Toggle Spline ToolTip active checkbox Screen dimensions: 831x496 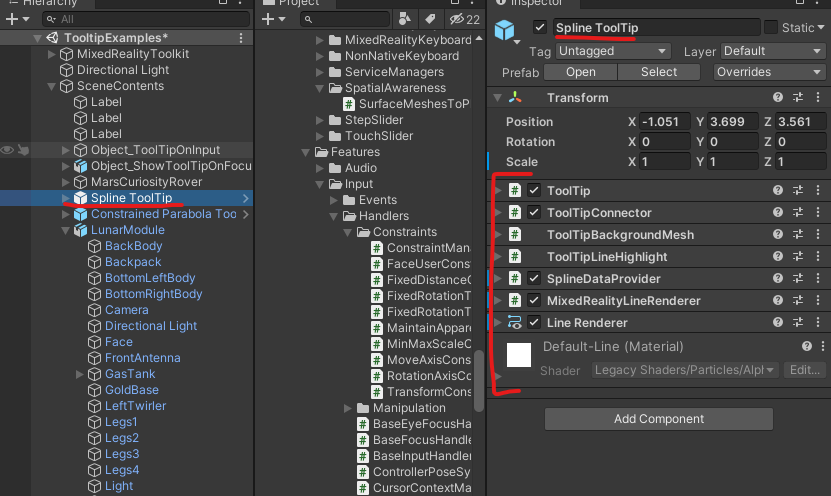540,27
